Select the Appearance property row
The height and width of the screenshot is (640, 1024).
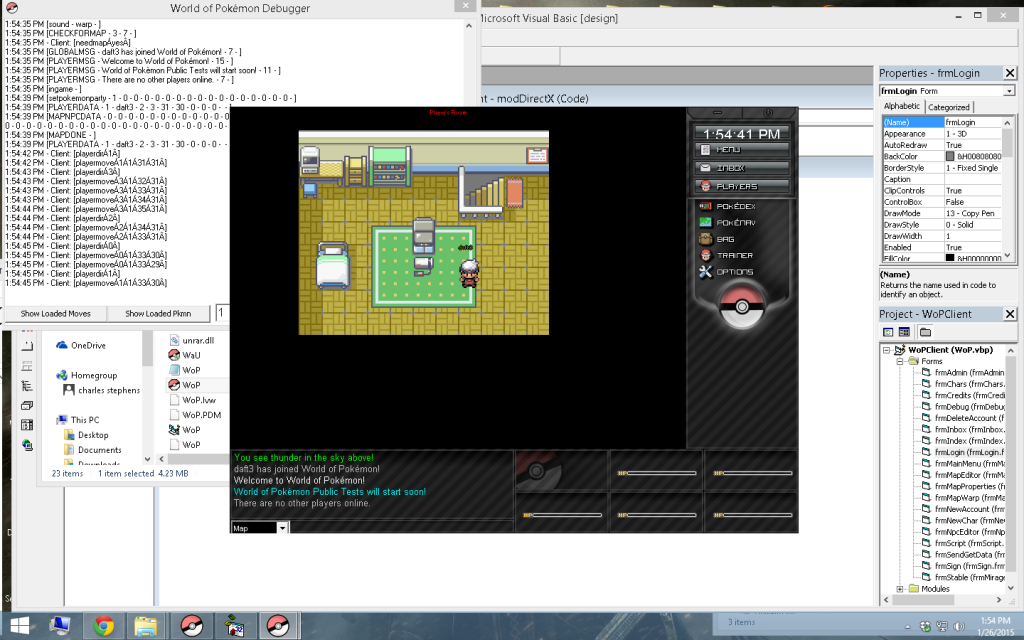(941, 134)
